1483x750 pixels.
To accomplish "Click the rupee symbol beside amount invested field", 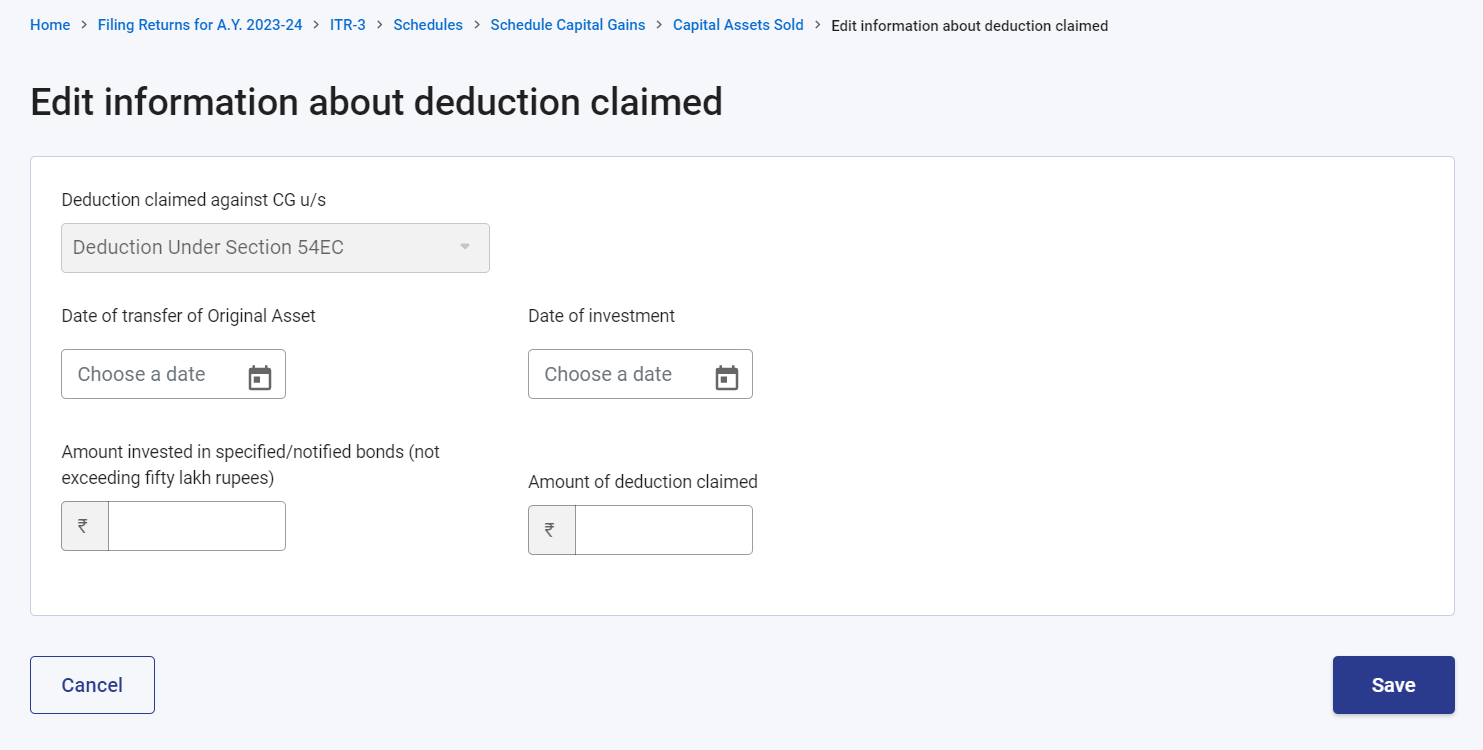I will [x=85, y=525].
